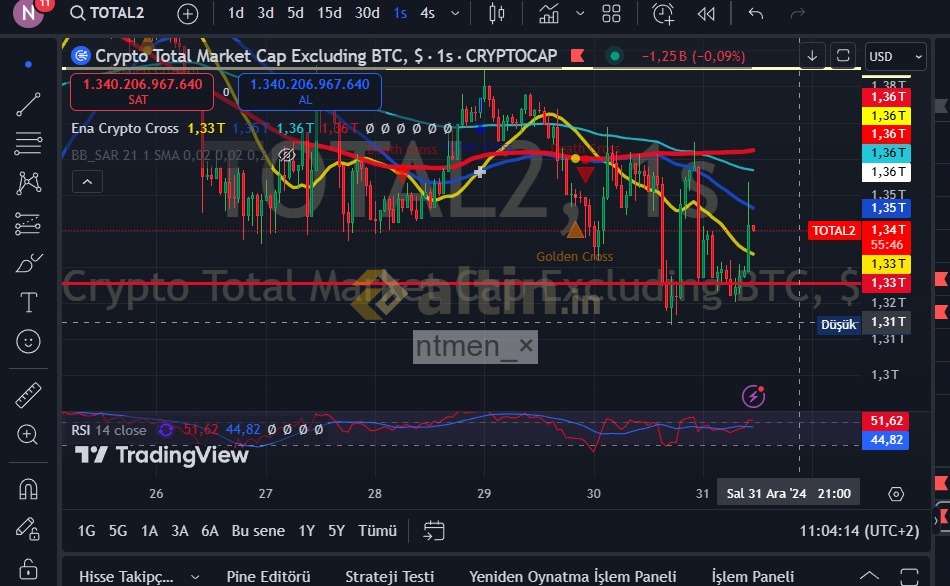Set the range to Tümü
Viewport: 950px width, 586px height.
[x=377, y=531]
